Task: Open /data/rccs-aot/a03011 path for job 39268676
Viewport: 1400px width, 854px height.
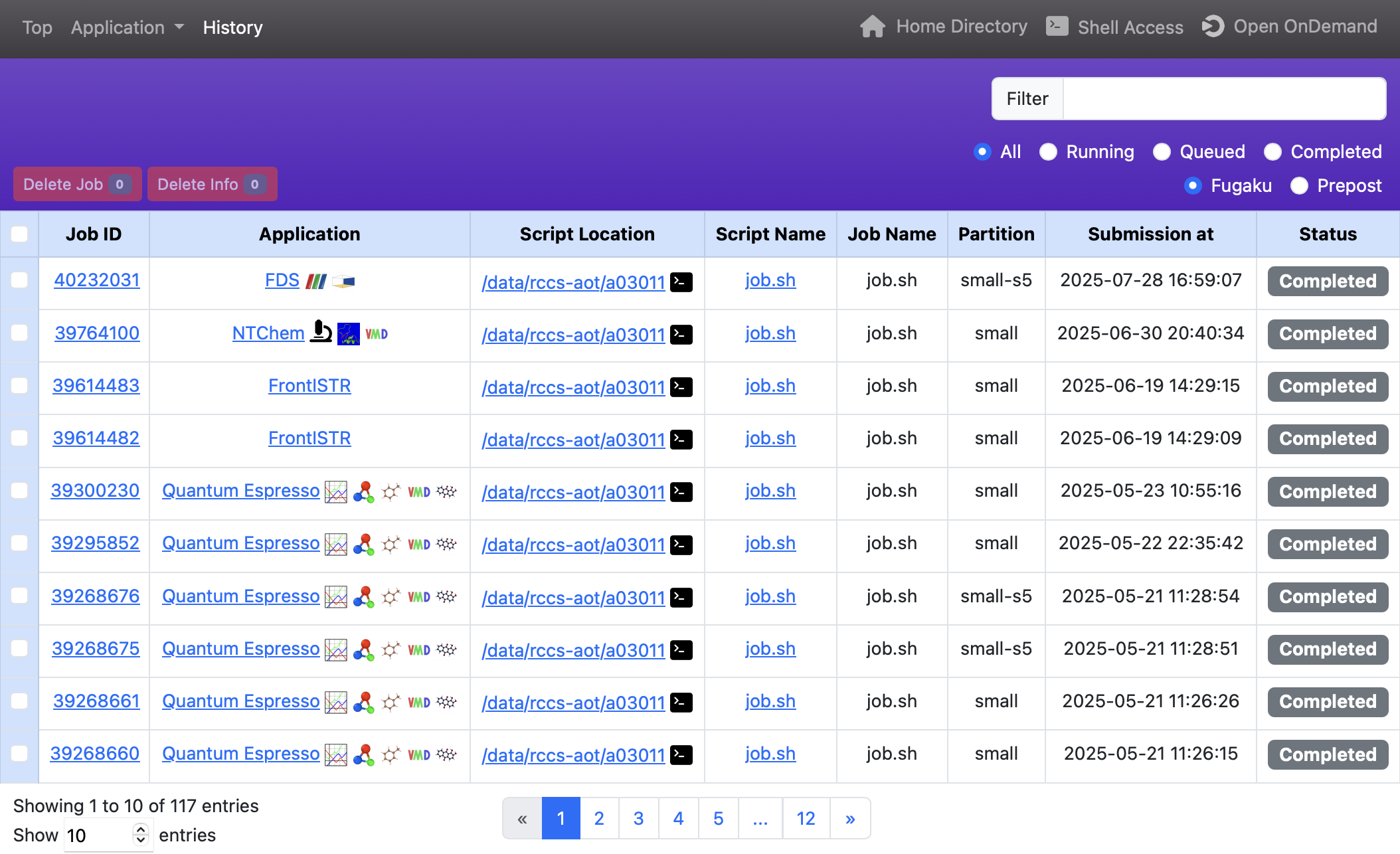Action: coord(573,598)
